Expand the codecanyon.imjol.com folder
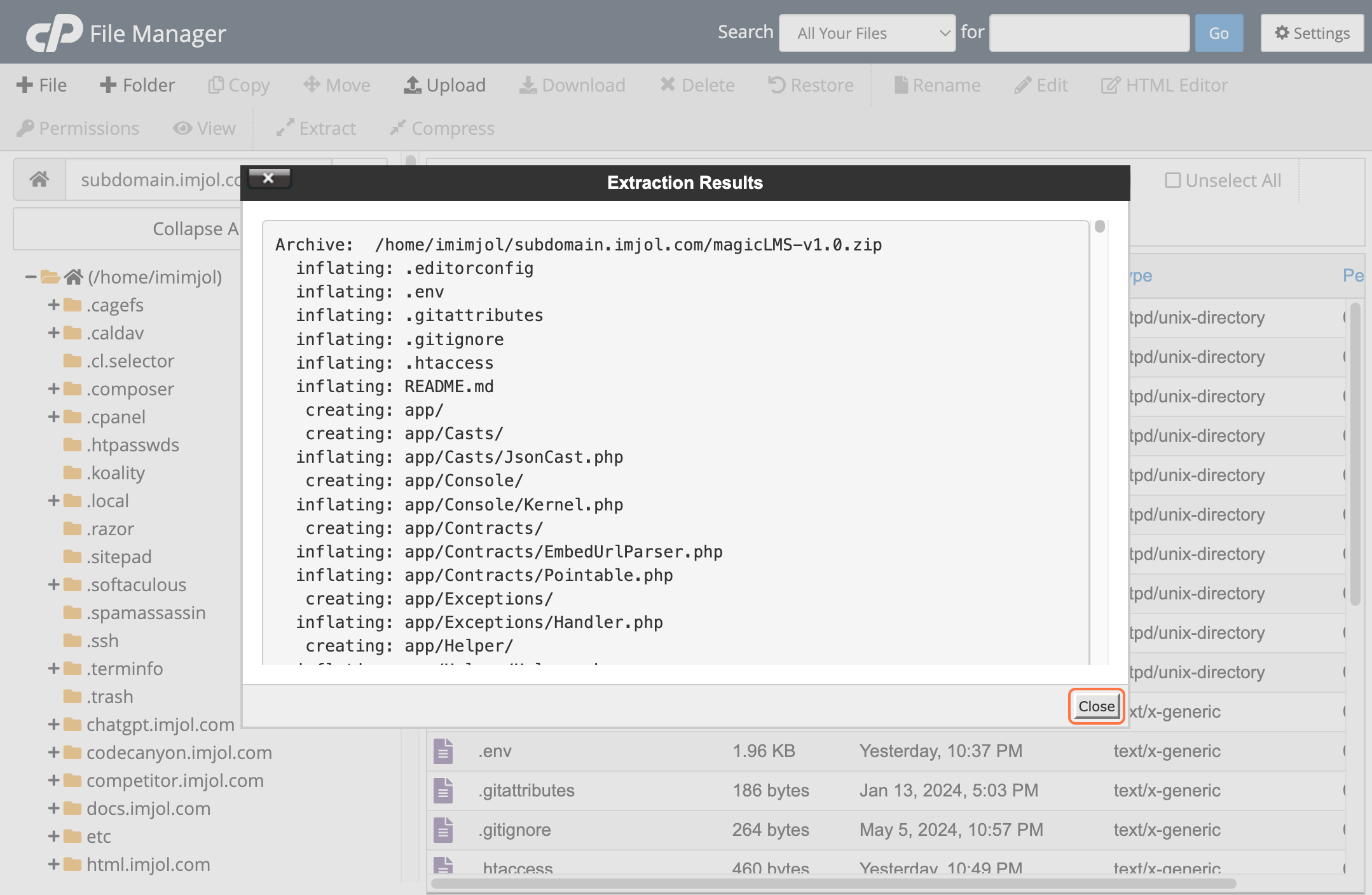 (x=54, y=752)
